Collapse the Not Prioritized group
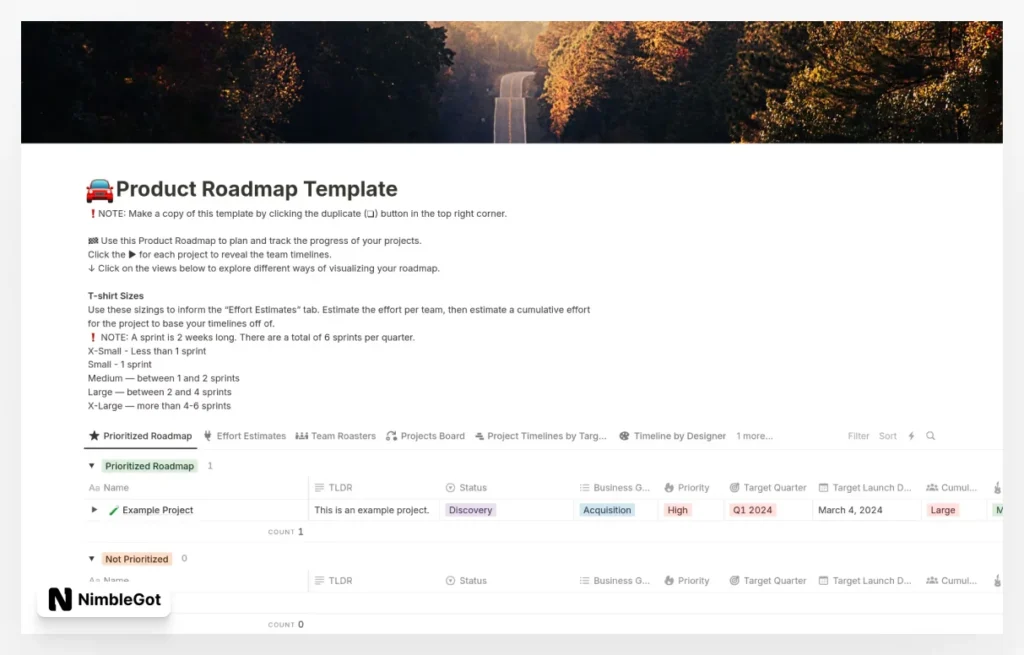This screenshot has width=1024, height=655. (x=92, y=559)
